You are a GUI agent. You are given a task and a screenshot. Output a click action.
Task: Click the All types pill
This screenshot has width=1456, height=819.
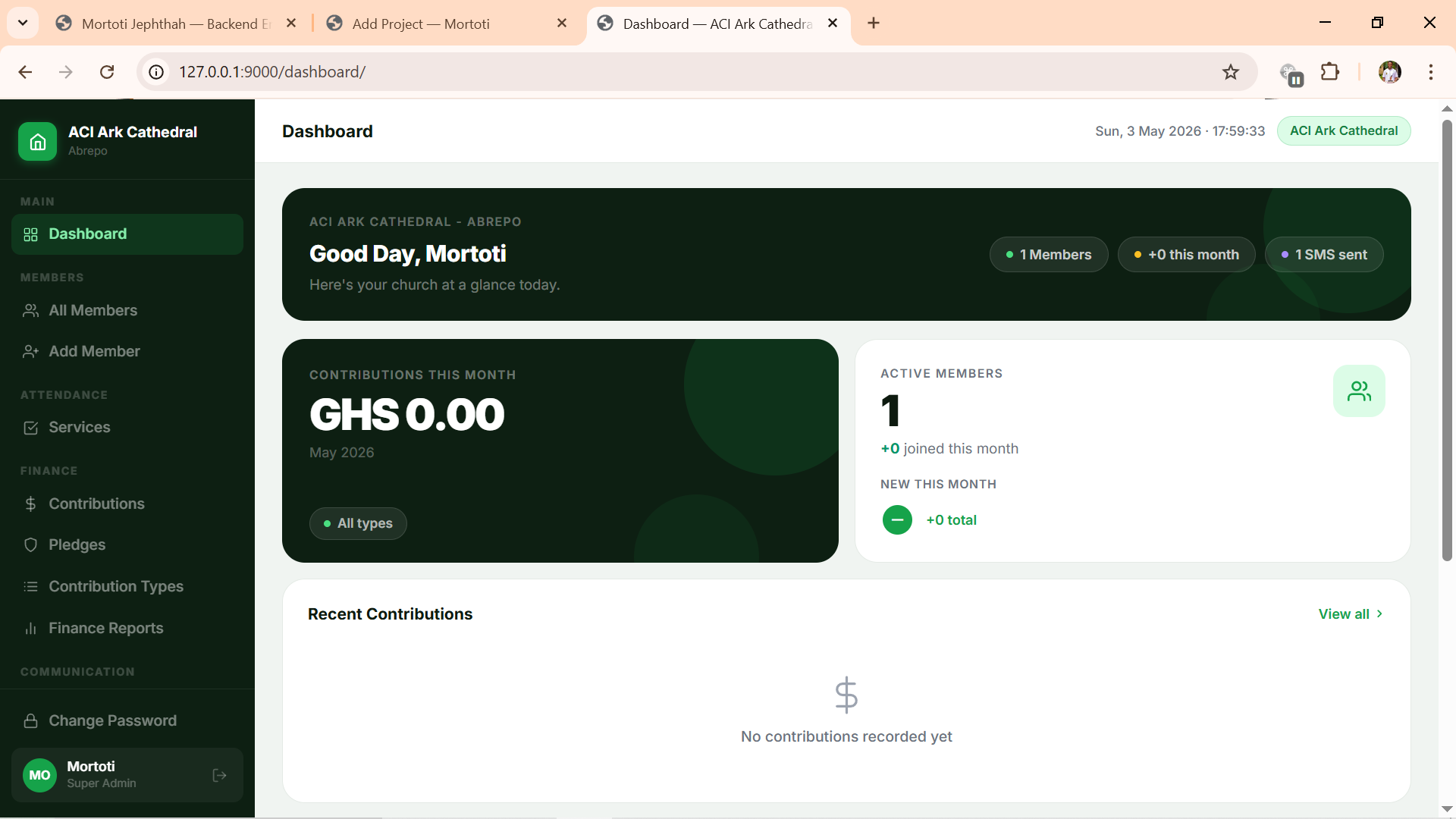tap(358, 524)
